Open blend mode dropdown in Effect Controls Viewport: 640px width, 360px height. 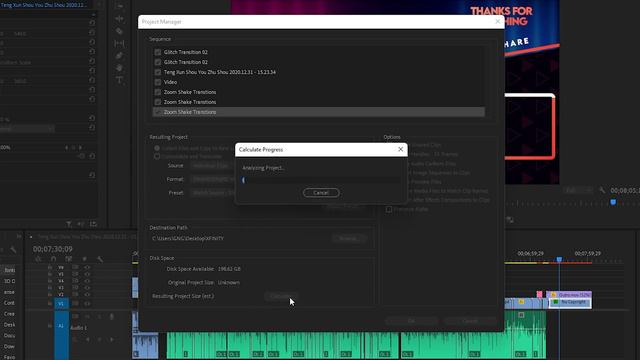point(27,129)
